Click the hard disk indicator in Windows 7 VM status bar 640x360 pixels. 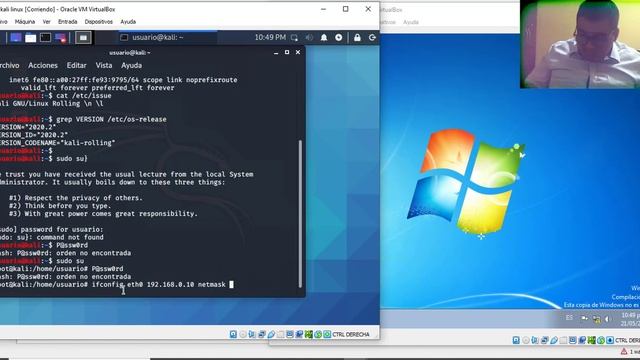pyautogui.click(x=516, y=340)
